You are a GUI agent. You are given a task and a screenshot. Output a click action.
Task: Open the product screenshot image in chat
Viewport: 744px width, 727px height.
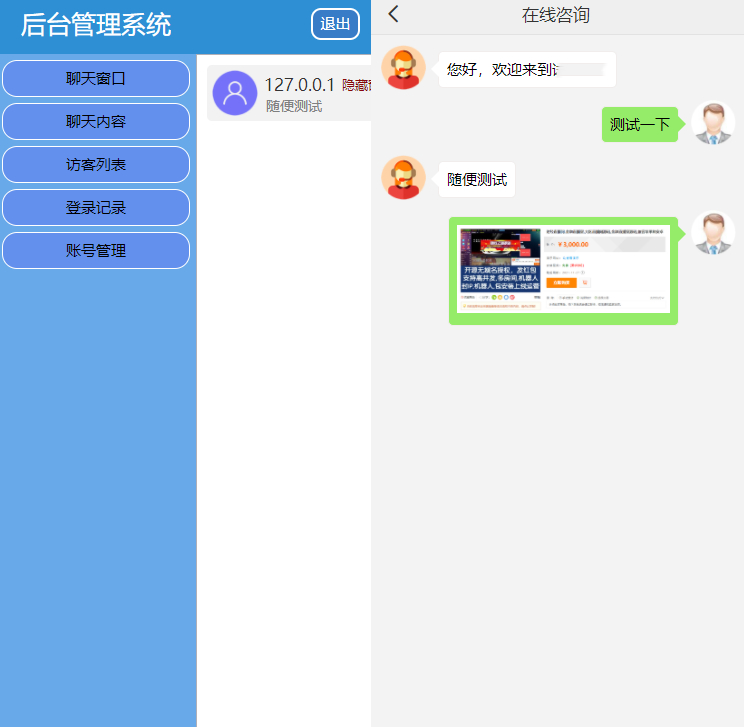563,270
